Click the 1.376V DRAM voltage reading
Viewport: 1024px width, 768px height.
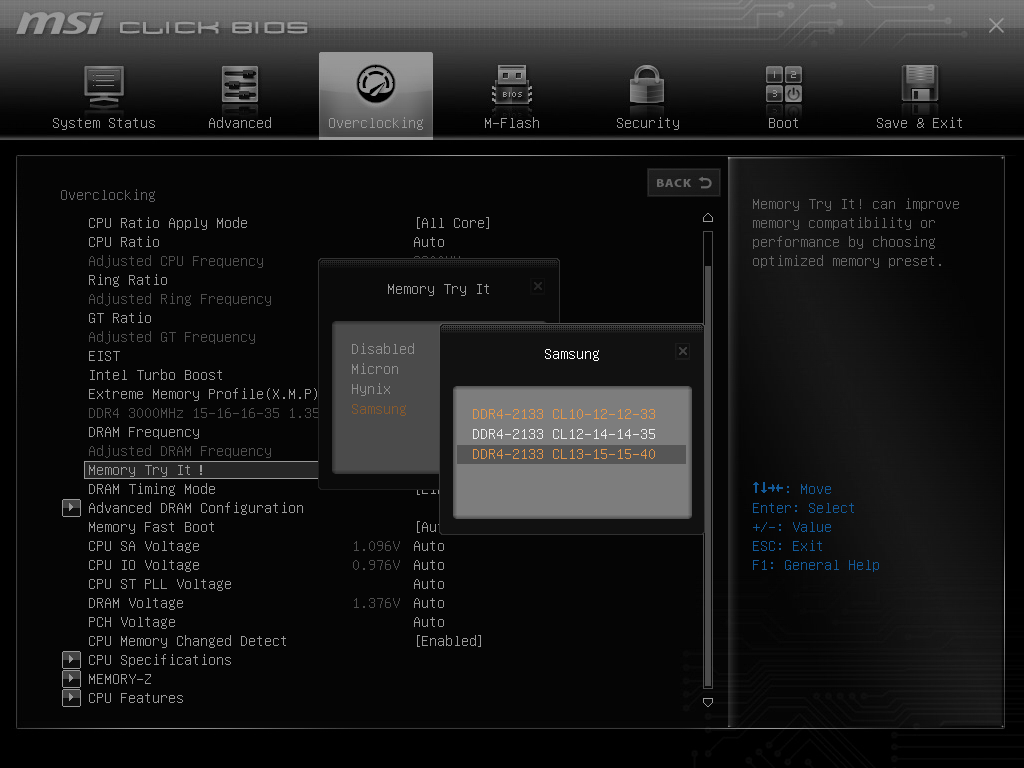click(x=376, y=602)
